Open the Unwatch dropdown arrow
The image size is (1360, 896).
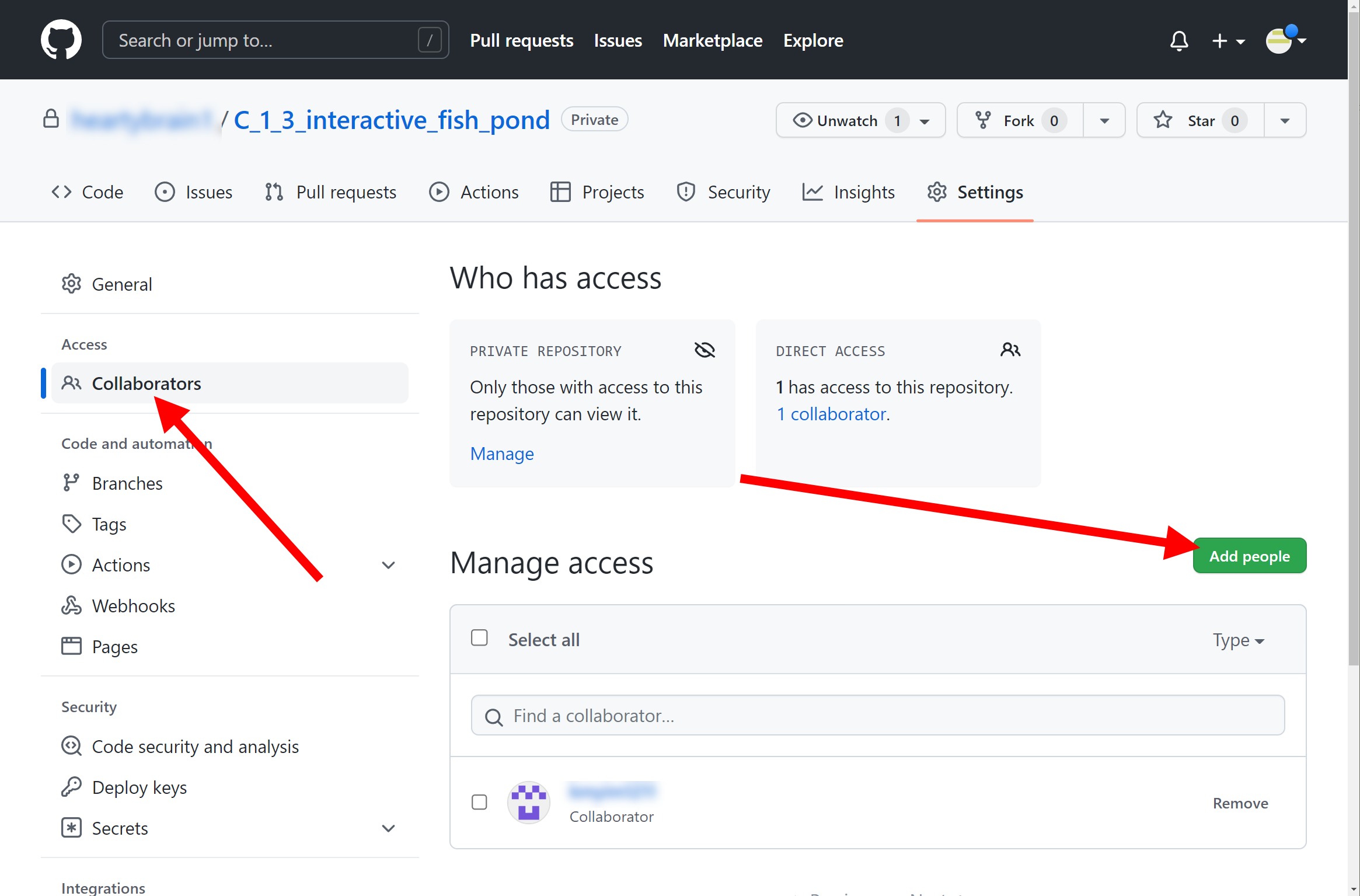point(925,121)
